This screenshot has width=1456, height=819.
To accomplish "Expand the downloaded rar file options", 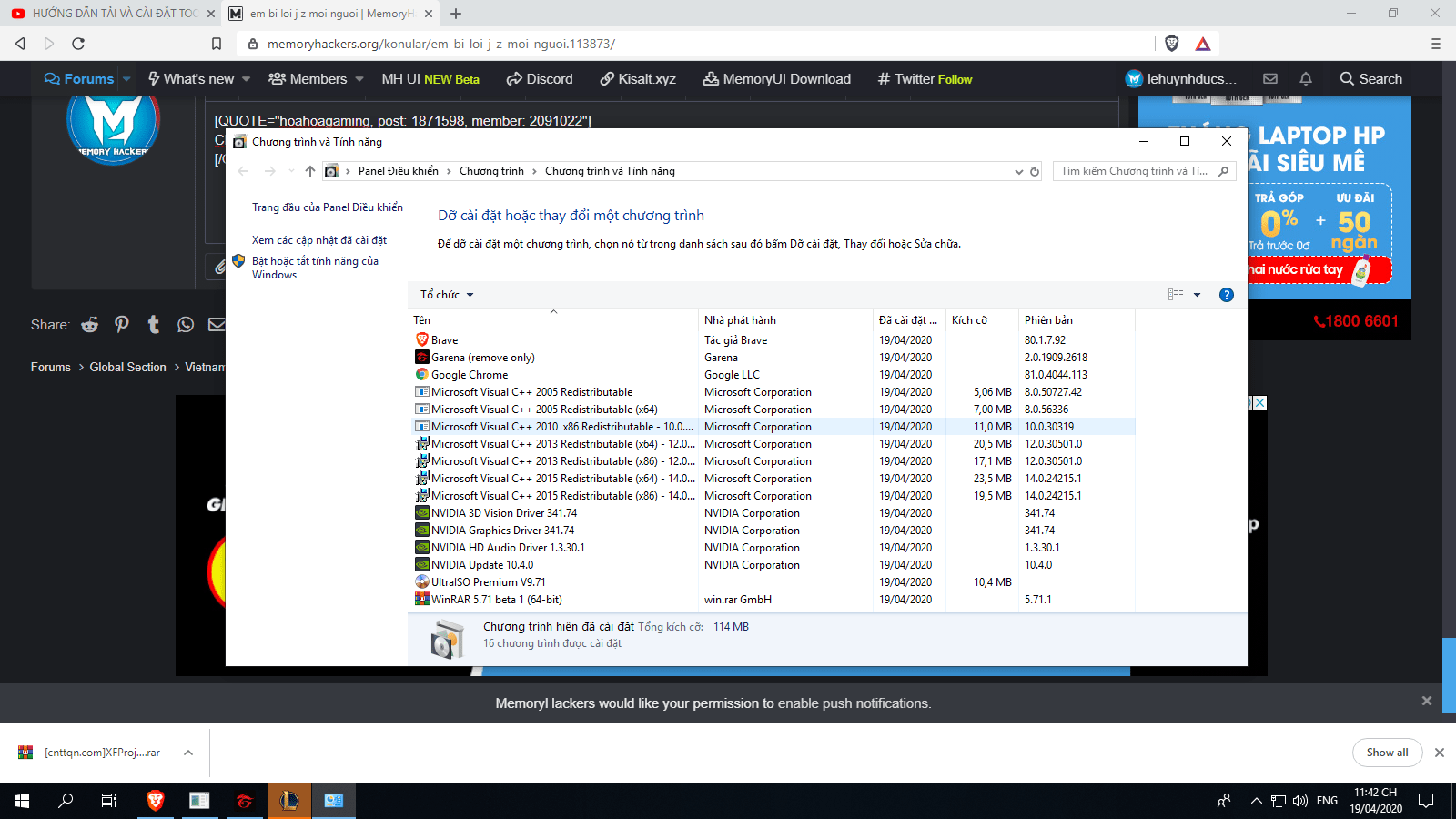I will click(188, 753).
